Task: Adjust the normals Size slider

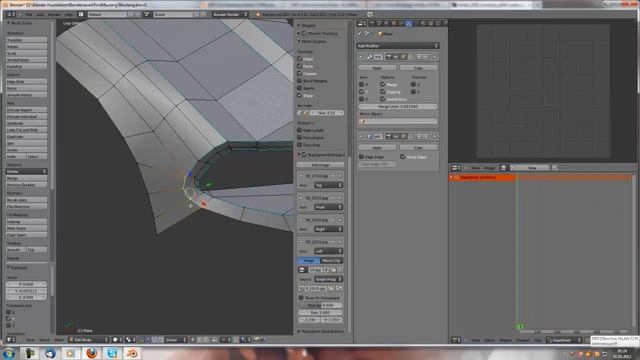Action: pyautogui.click(x=327, y=113)
